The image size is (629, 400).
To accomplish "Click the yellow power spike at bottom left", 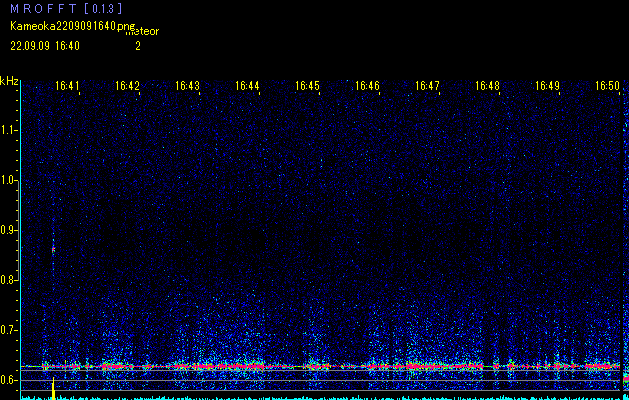I will pos(53,388).
